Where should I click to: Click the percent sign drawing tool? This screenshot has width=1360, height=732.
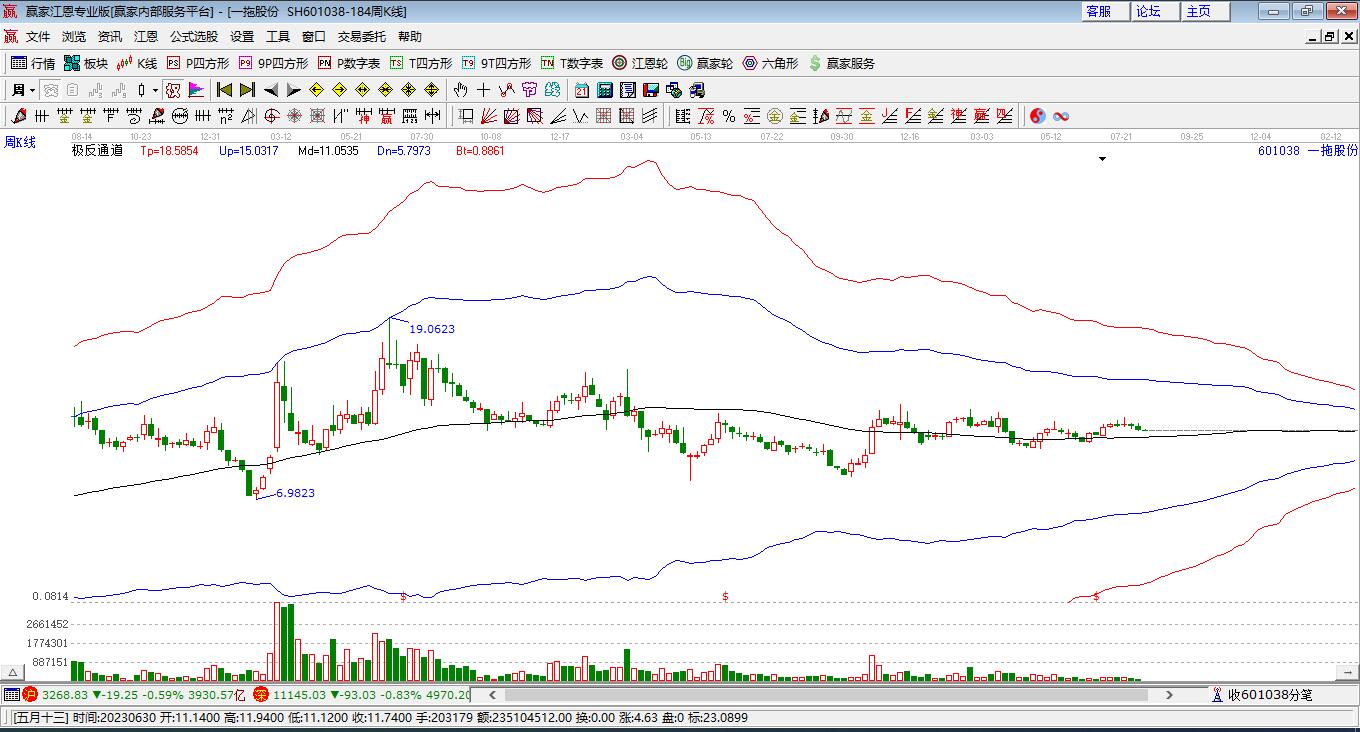tap(729, 116)
